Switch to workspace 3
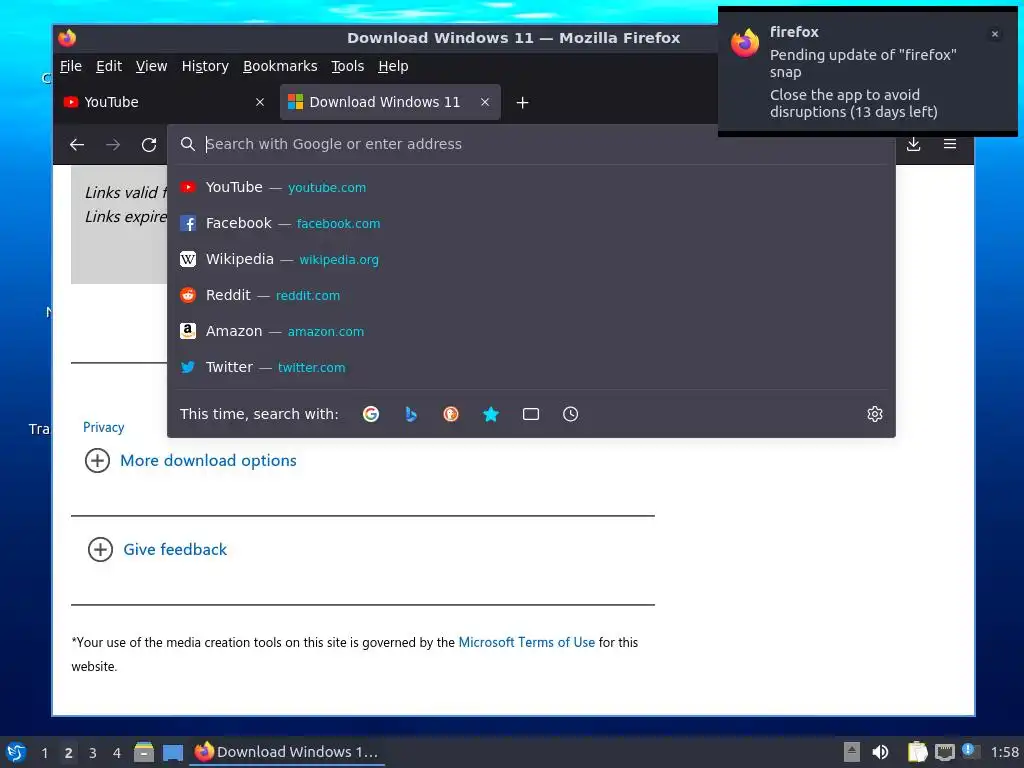 93,753
